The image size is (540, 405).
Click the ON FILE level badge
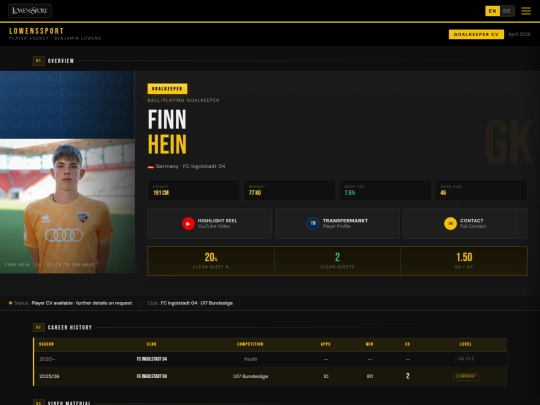coord(466,359)
